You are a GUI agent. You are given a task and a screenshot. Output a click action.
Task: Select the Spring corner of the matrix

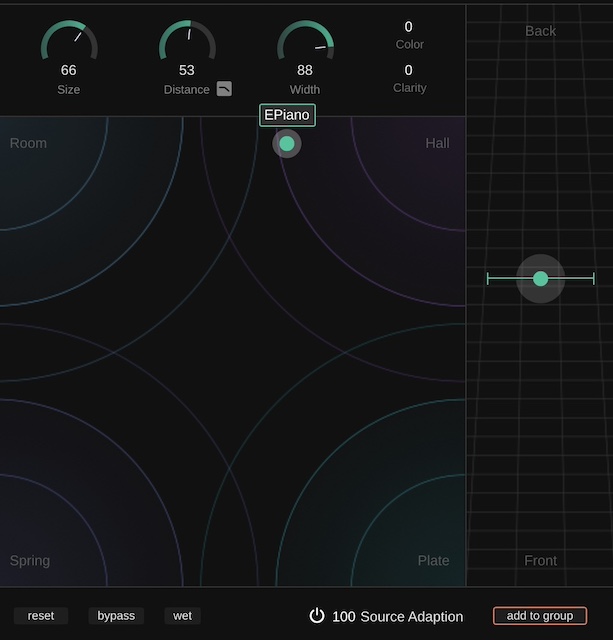pyautogui.click(x=30, y=561)
